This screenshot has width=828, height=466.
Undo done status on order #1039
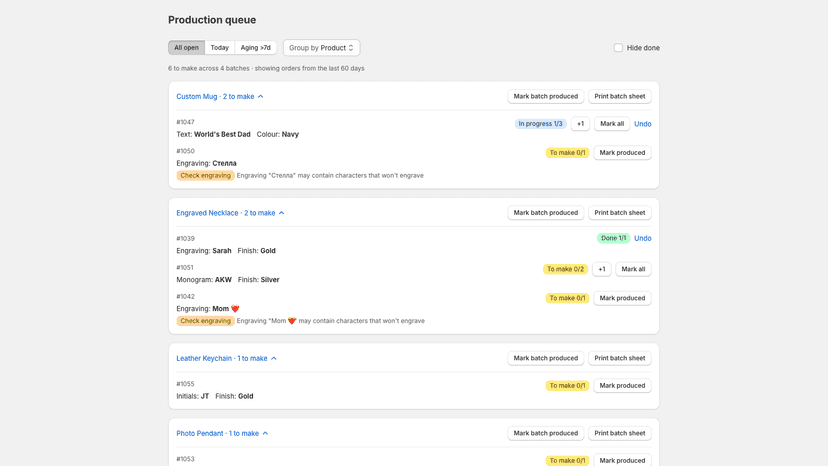click(x=643, y=238)
